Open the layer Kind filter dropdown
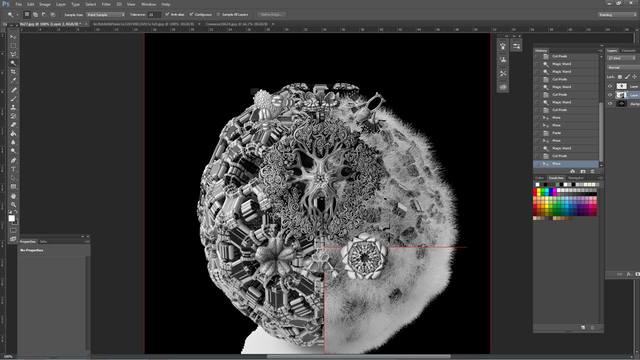640x360 pixels. (x=622, y=58)
